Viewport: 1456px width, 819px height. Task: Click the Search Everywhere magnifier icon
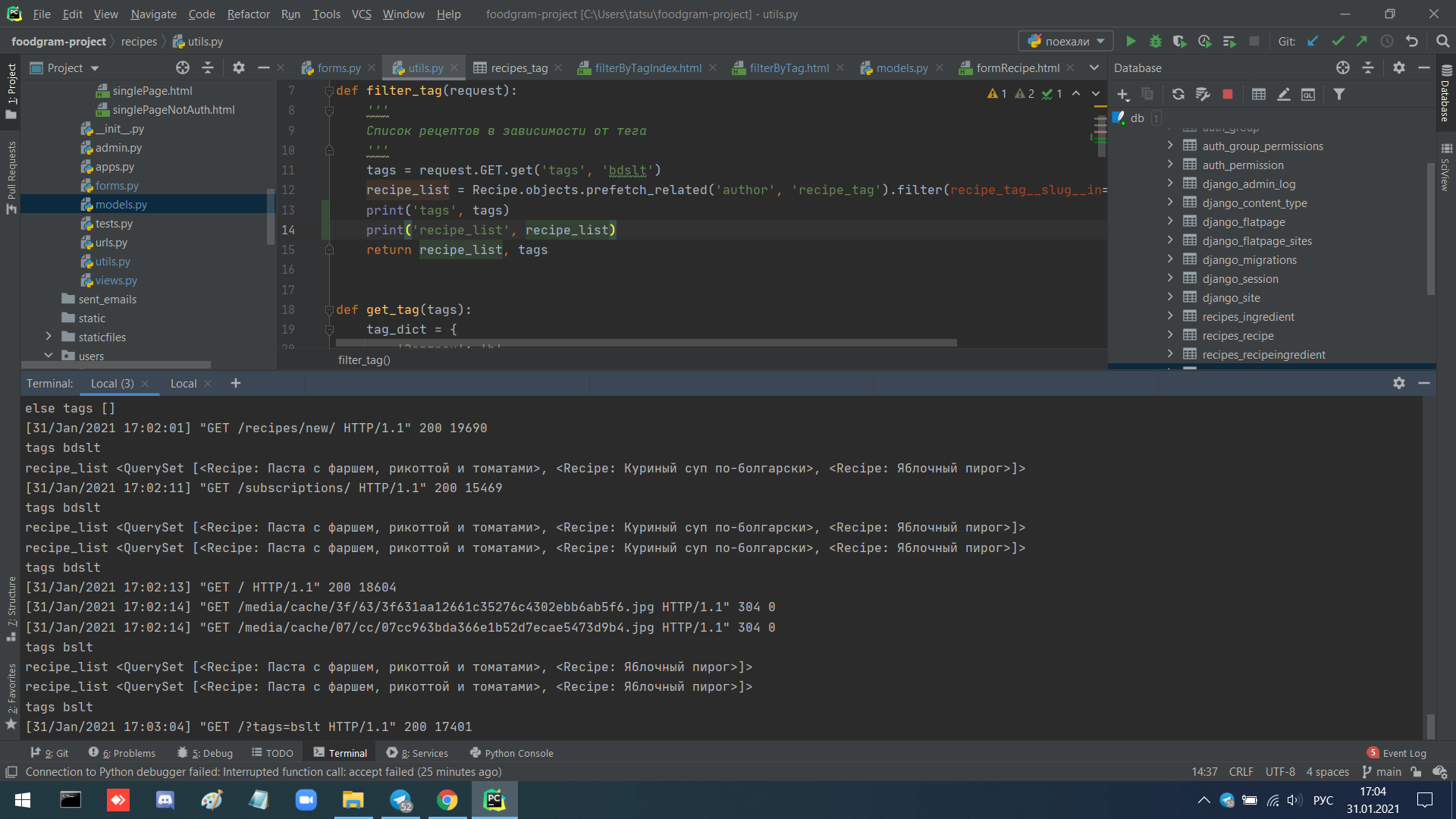coord(1442,42)
